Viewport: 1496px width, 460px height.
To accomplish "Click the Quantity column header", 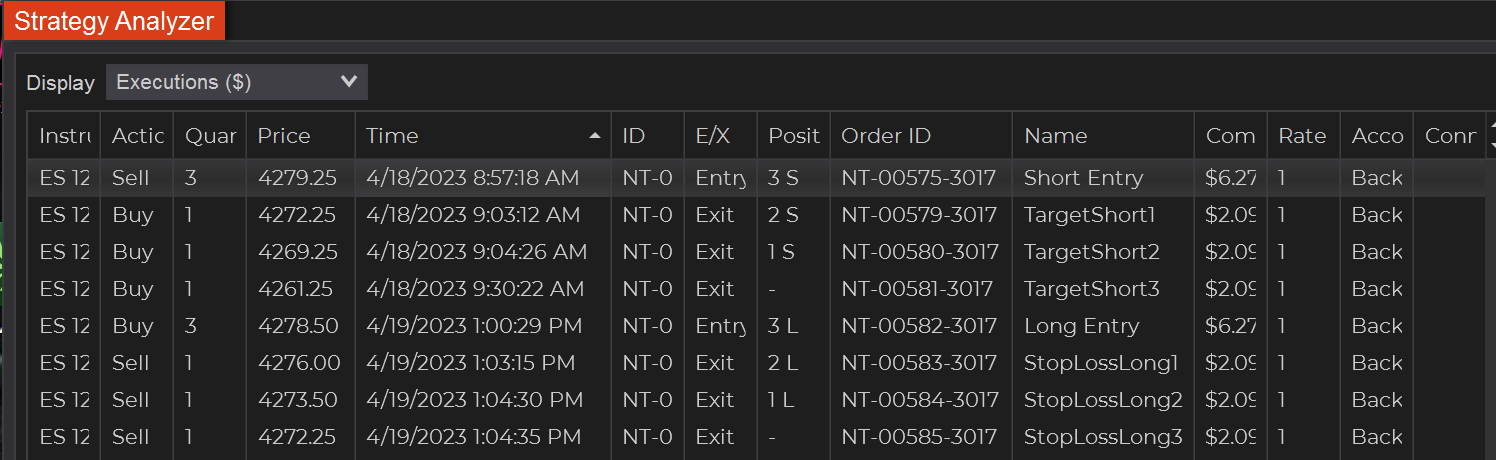I will (x=210, y=136).
